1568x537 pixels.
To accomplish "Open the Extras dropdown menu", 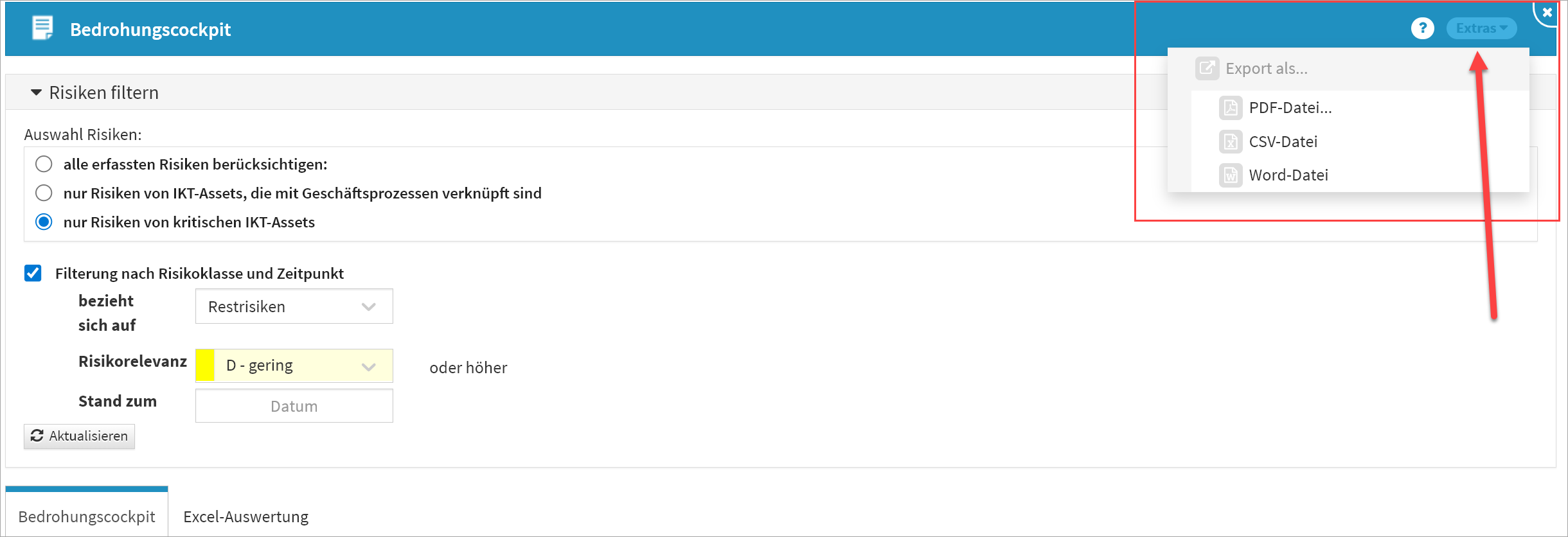I will click(x=1481, y=28).
